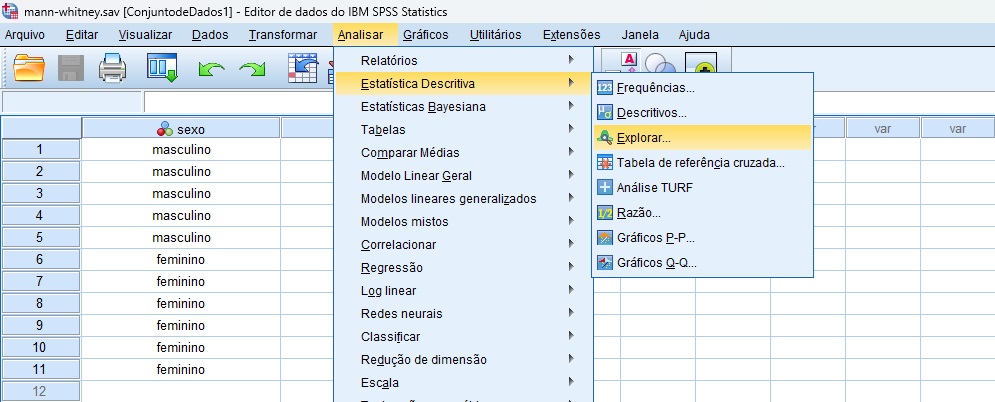The width and height of the screenshot is (995, 402).
Task: Open the Visualizar menu
Action: [145, 35]
